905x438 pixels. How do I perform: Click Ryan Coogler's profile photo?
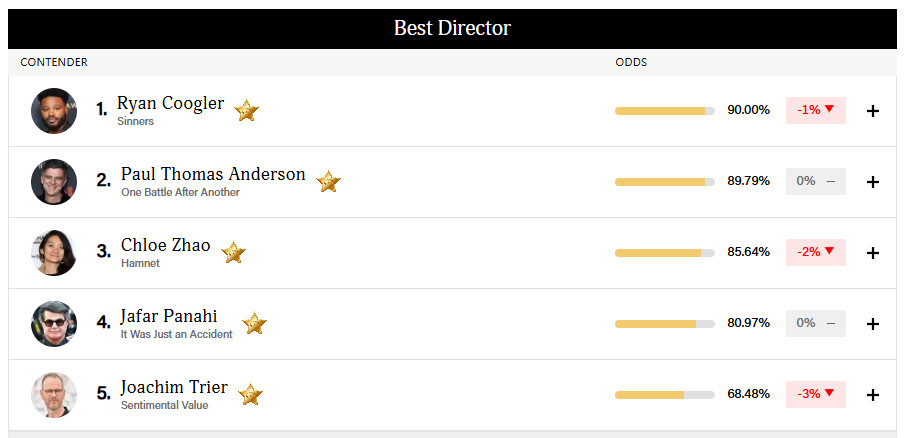pos(53,110)
